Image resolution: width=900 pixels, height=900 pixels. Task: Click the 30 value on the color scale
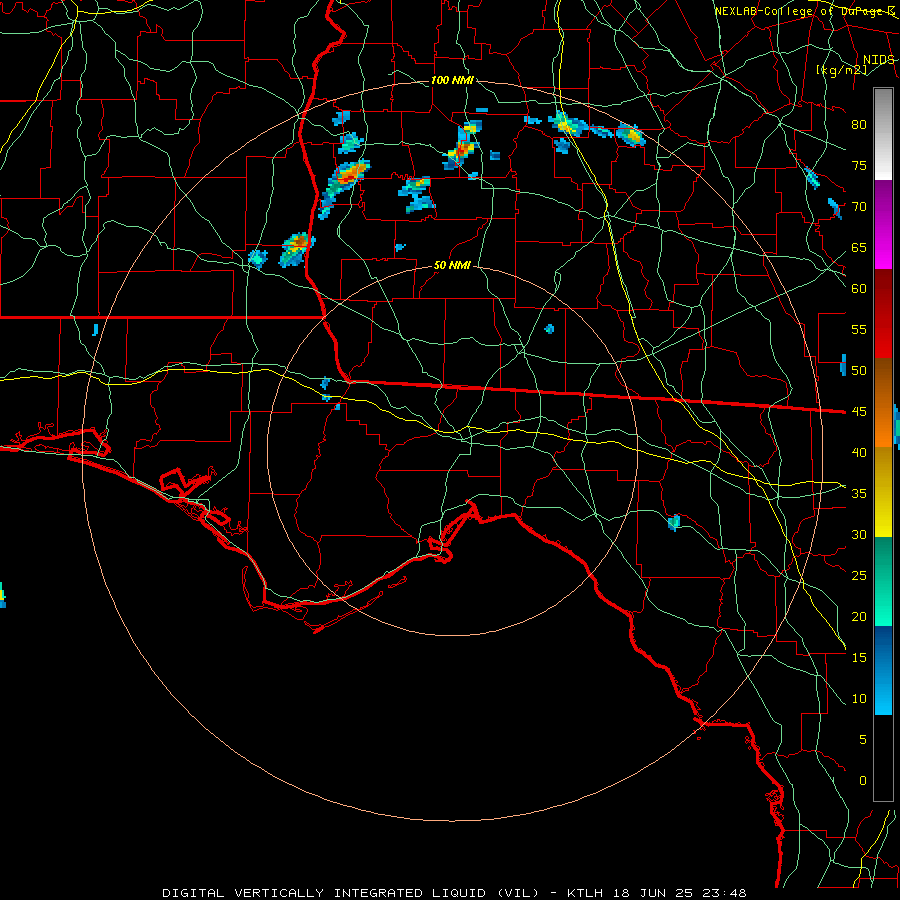click(x=859, y=534)
